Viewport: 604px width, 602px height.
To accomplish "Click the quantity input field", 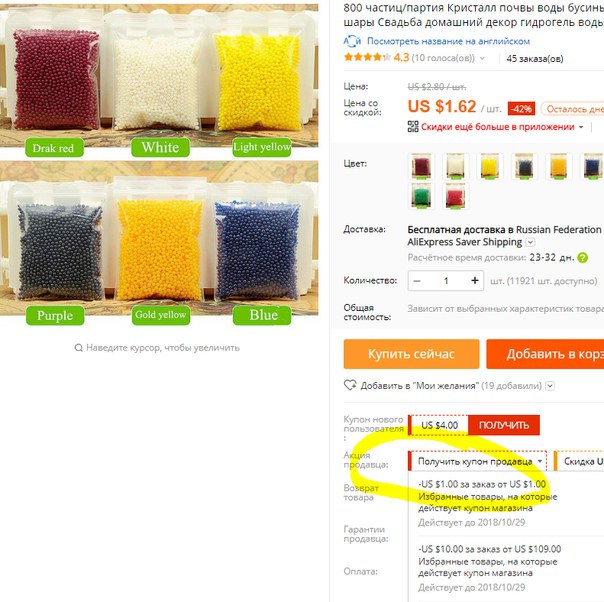I will click(446, 280).
